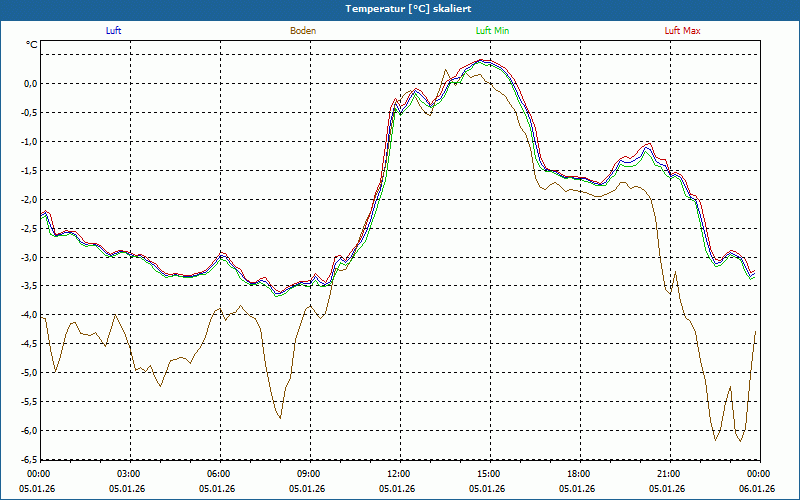Click the -6,5 y-axis label
800x500 pixels.
click(29, 459)
